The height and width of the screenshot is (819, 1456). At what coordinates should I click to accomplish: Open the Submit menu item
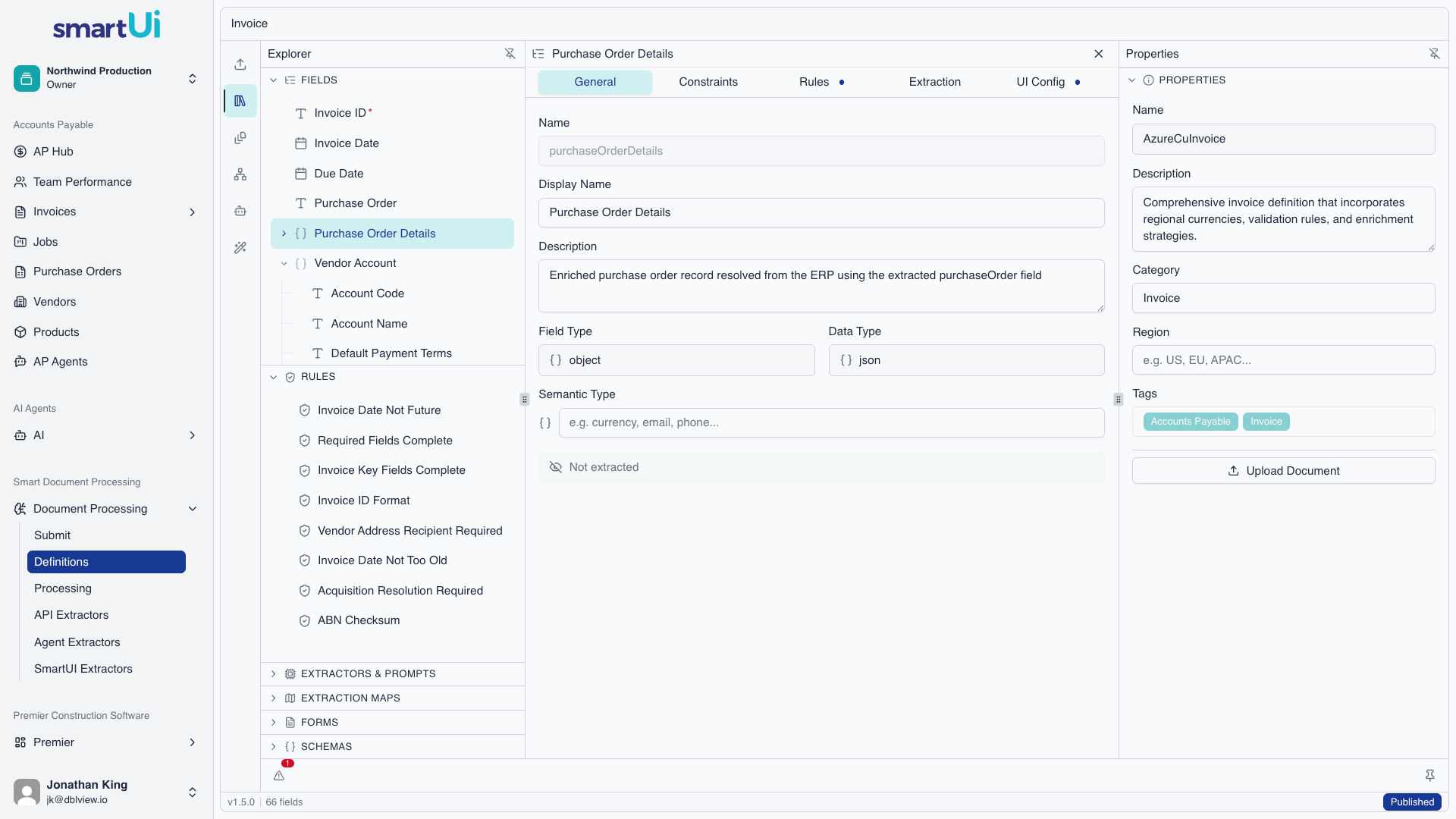pyautogui.click(x=106, y=535)
